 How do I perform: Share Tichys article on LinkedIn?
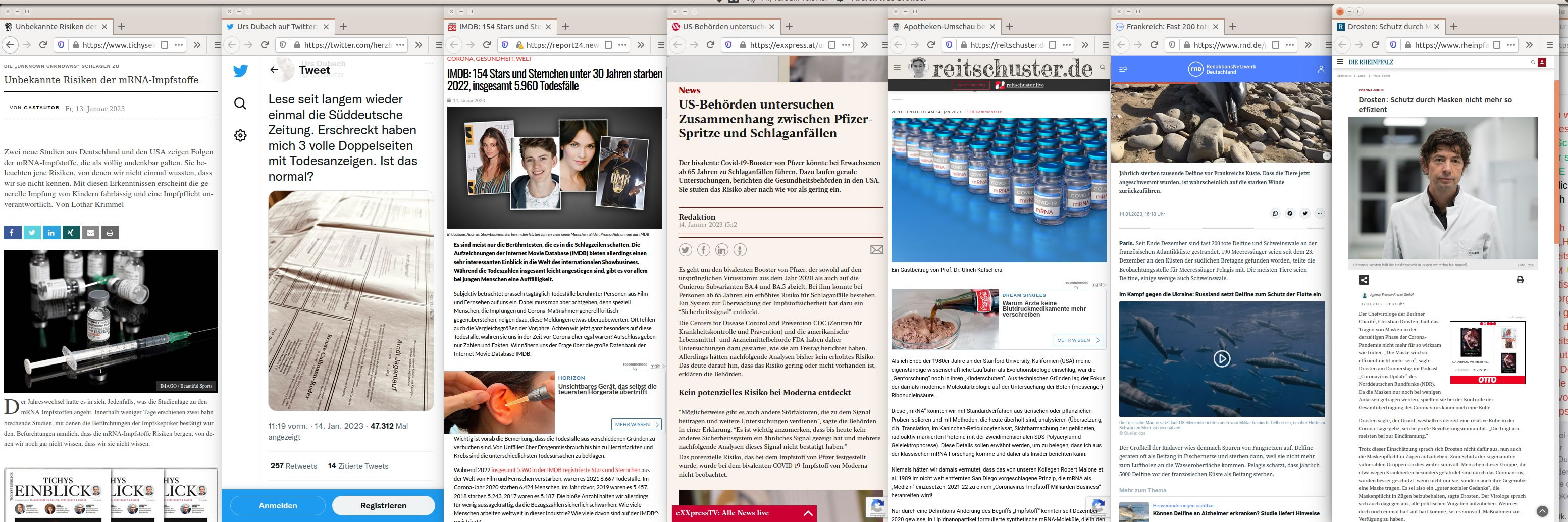pos(51,232)
